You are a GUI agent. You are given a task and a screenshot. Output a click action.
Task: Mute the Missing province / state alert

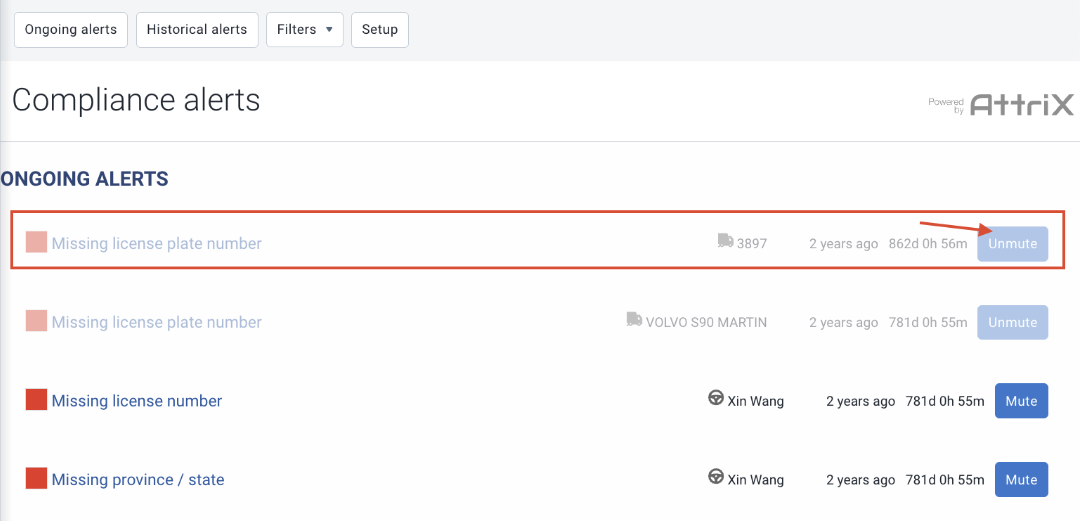click(1021, 480)
